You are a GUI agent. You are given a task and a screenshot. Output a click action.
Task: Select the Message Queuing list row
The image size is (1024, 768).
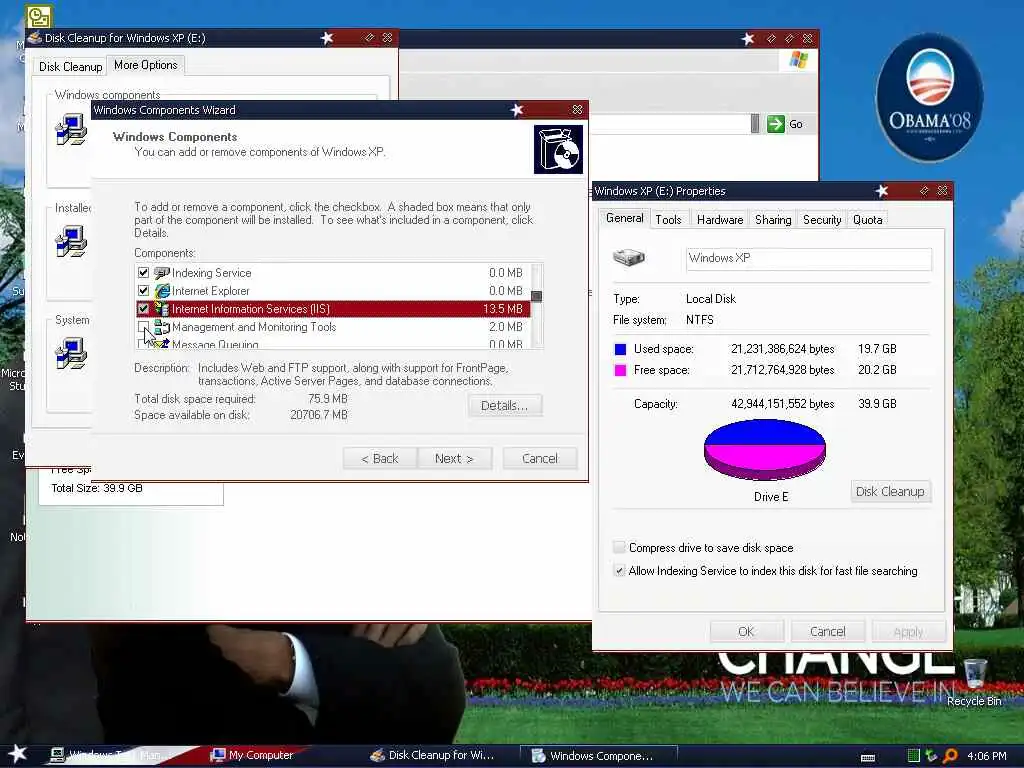[334, 344]
